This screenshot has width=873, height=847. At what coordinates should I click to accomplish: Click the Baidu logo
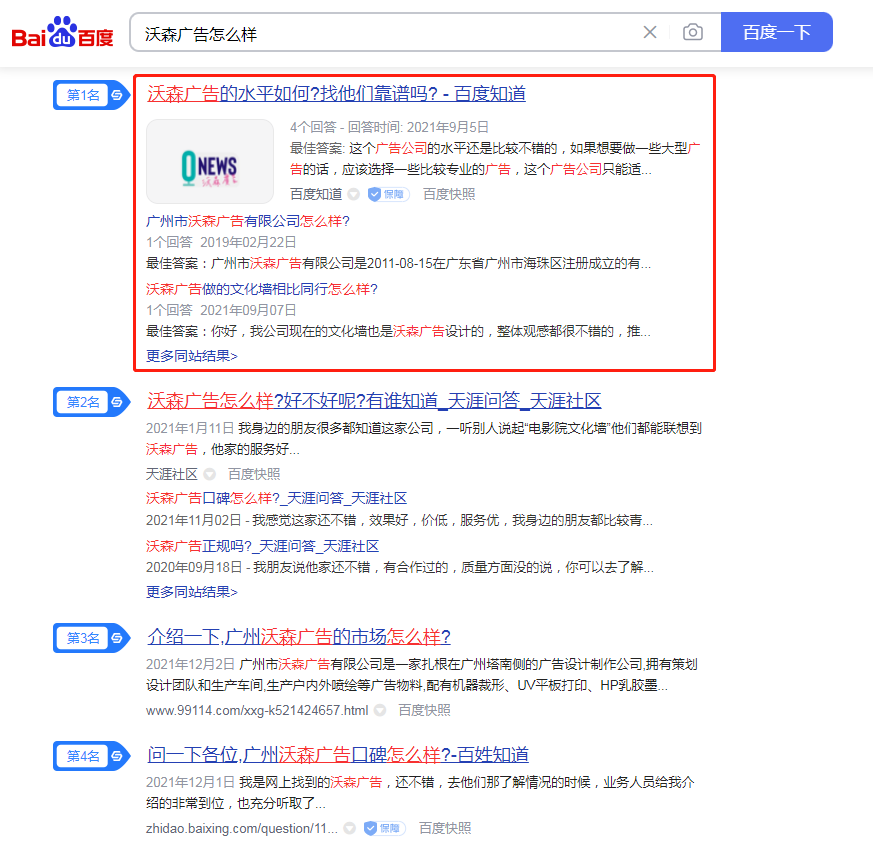click(x=62, y=33)
